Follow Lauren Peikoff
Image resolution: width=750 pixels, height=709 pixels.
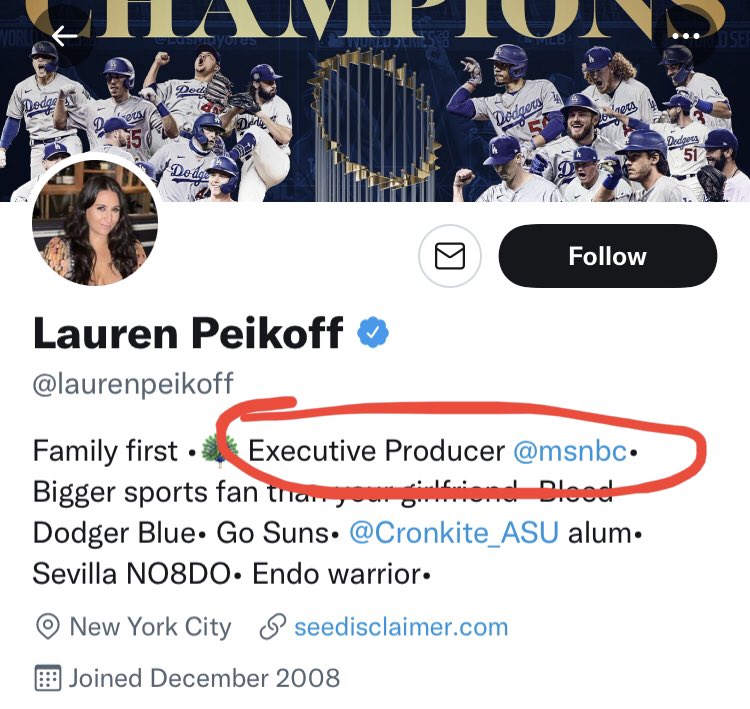(x=607, y=256)
